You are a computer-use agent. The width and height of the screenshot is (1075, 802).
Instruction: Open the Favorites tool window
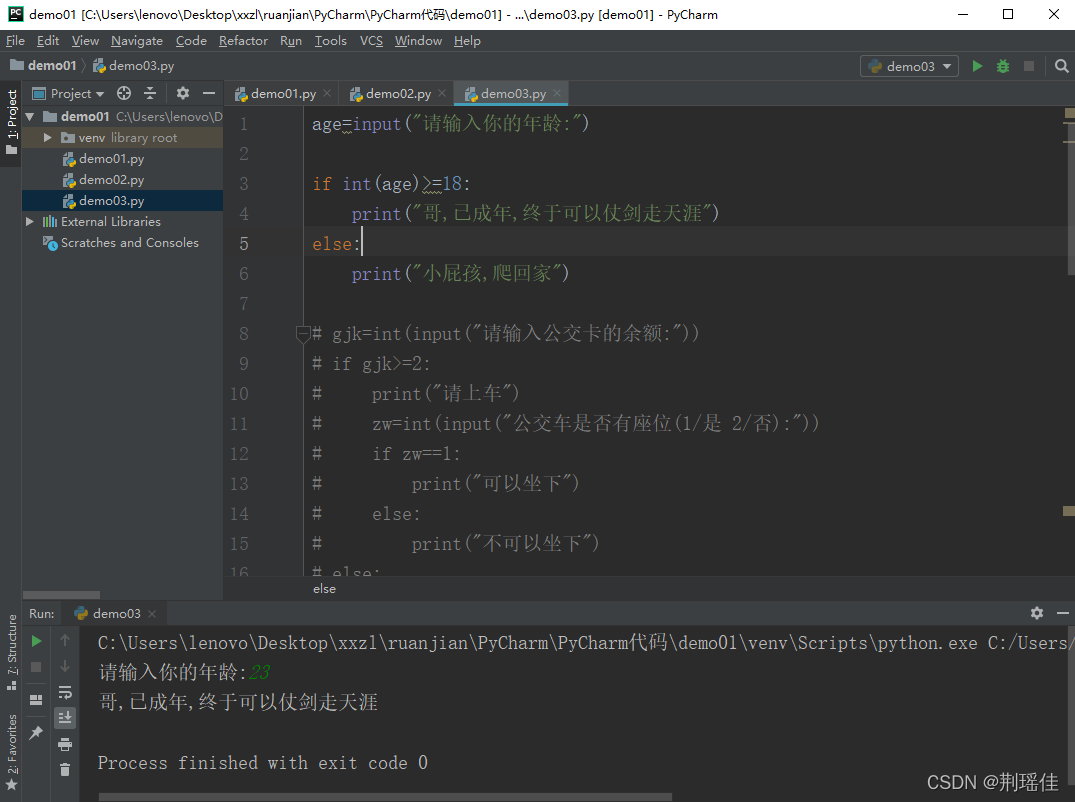tap(11, 742)
